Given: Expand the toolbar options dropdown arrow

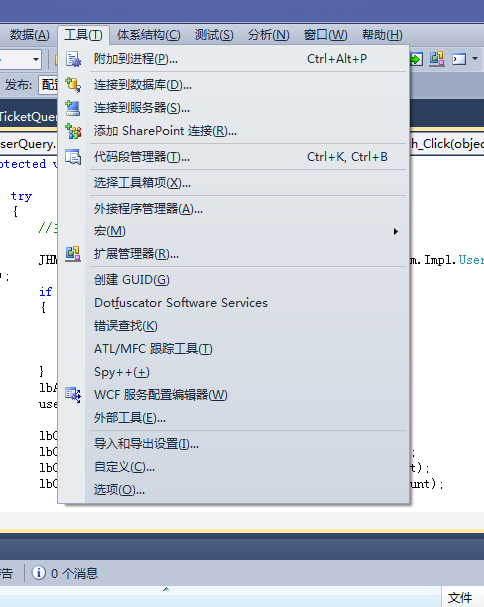Looking at the screenshot, I should click(x=475, y=59).
